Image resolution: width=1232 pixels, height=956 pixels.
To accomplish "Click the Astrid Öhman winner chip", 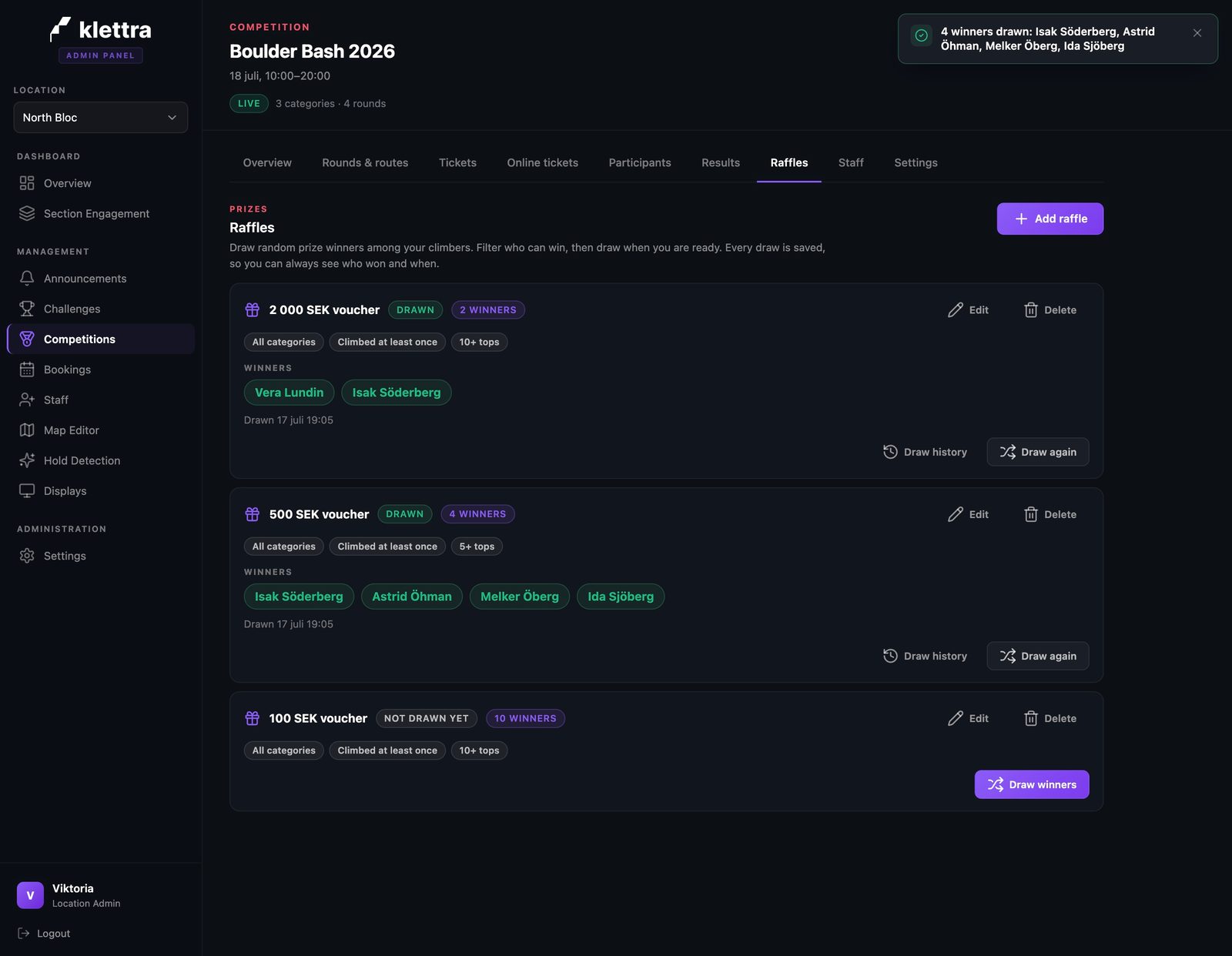I will coord(412,597).
